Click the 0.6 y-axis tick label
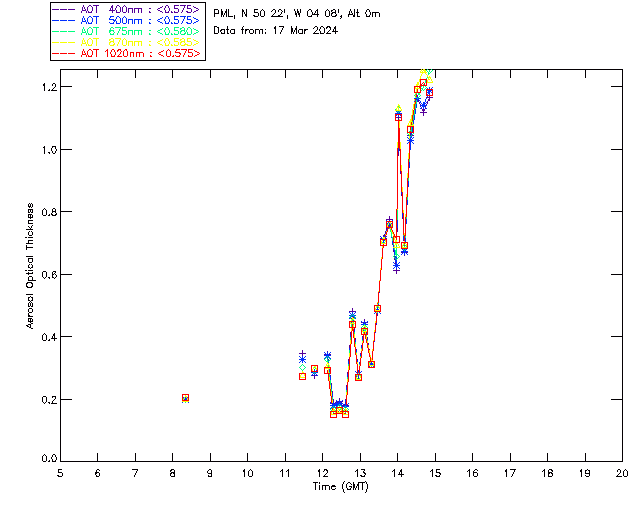The height and width of the screenshot is (512, 640). click(x=48, y=275)
